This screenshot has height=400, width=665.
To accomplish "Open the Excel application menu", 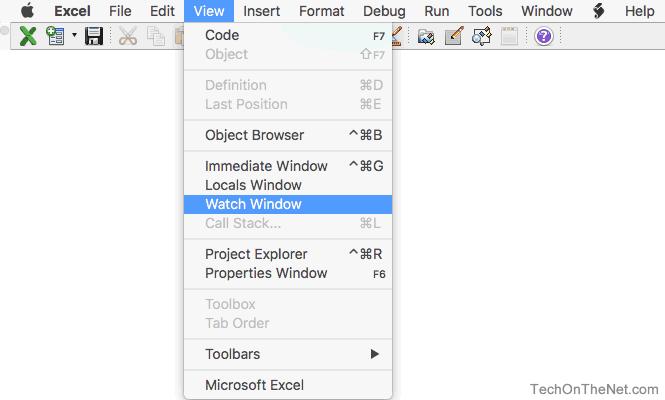I will (x=72, y=11).
